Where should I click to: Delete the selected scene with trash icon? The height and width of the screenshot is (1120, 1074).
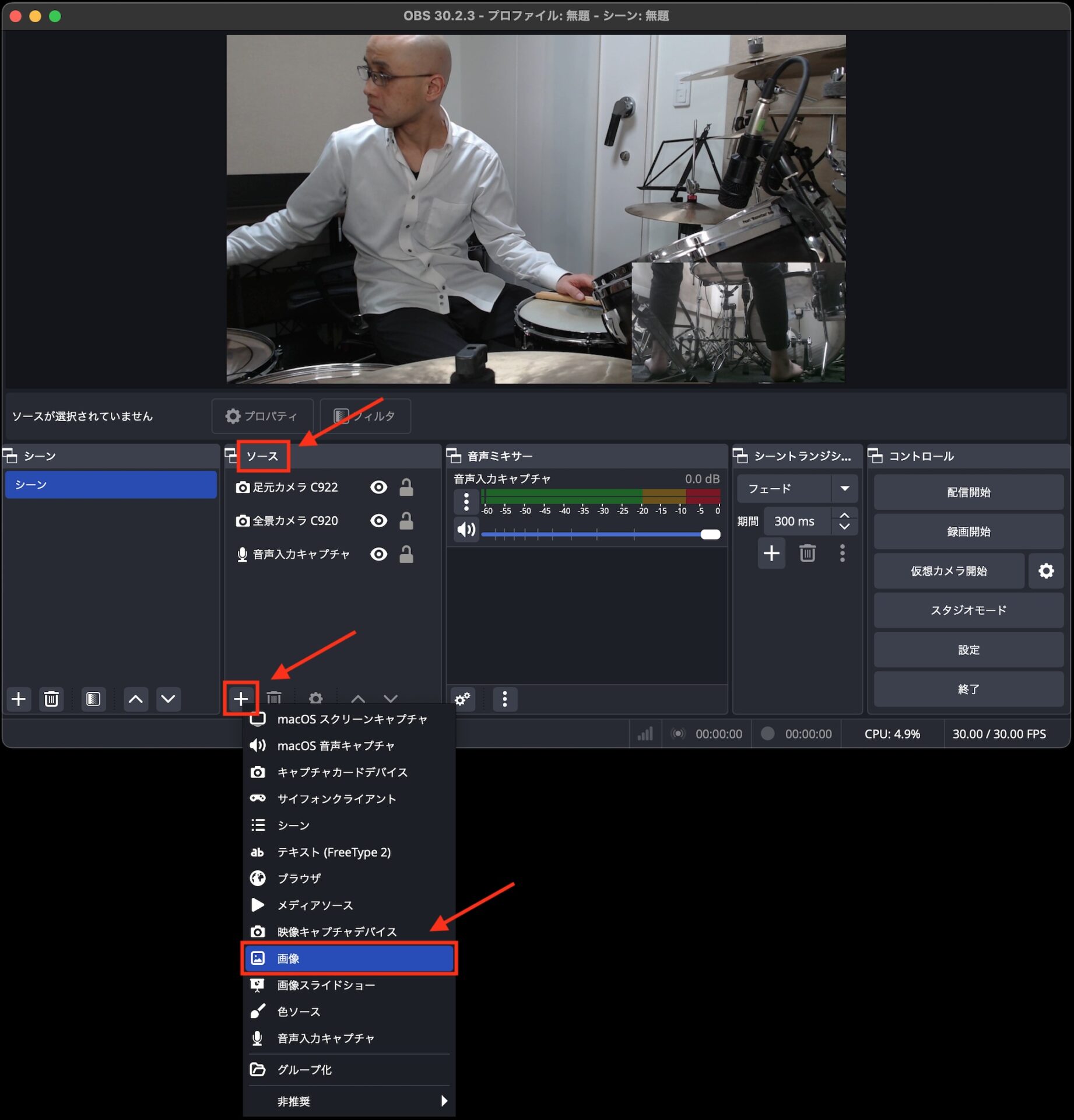(x=51, y=699)
